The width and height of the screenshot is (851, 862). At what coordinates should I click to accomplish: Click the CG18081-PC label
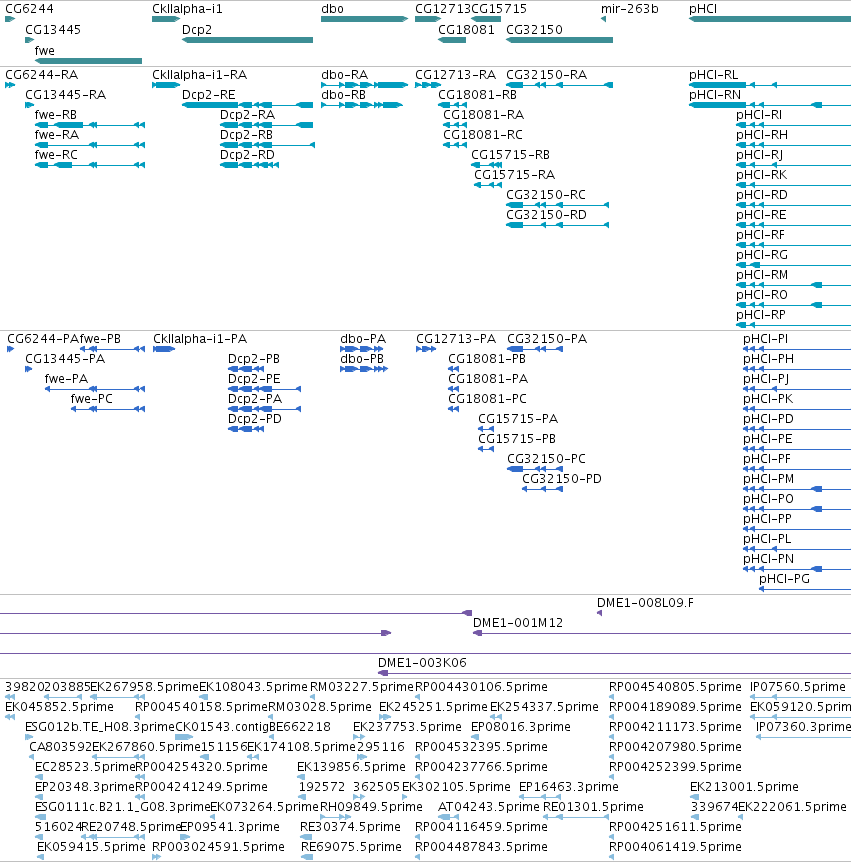(487, 399)
